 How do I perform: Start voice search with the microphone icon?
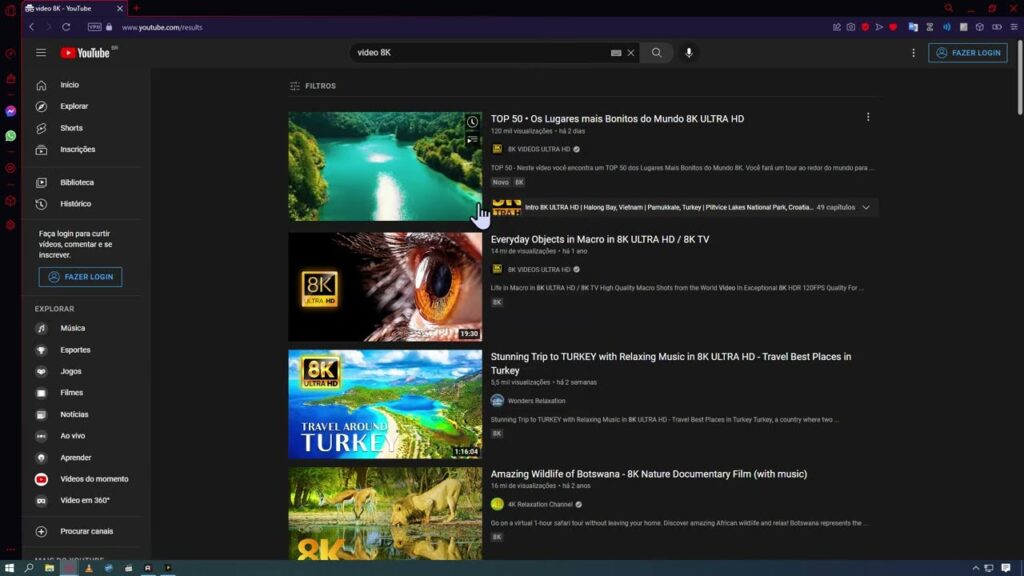(x=688, y=53)
